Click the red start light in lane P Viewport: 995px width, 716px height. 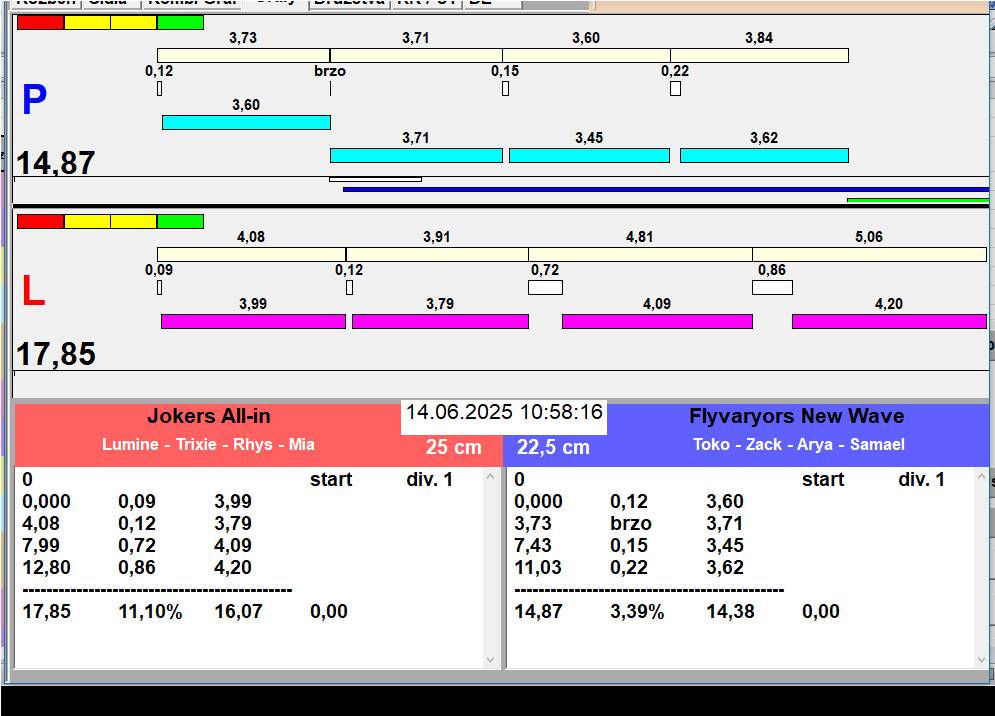pos(40,22)
